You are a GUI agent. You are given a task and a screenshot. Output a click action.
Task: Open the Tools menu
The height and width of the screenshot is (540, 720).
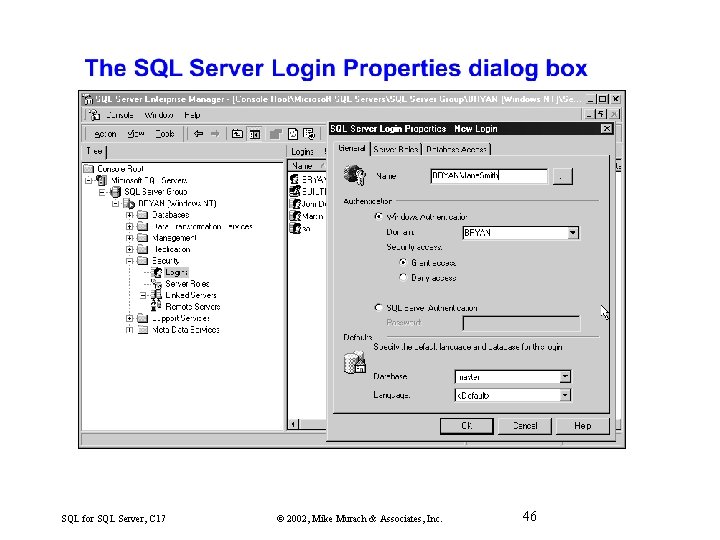(x=164, y=134)
